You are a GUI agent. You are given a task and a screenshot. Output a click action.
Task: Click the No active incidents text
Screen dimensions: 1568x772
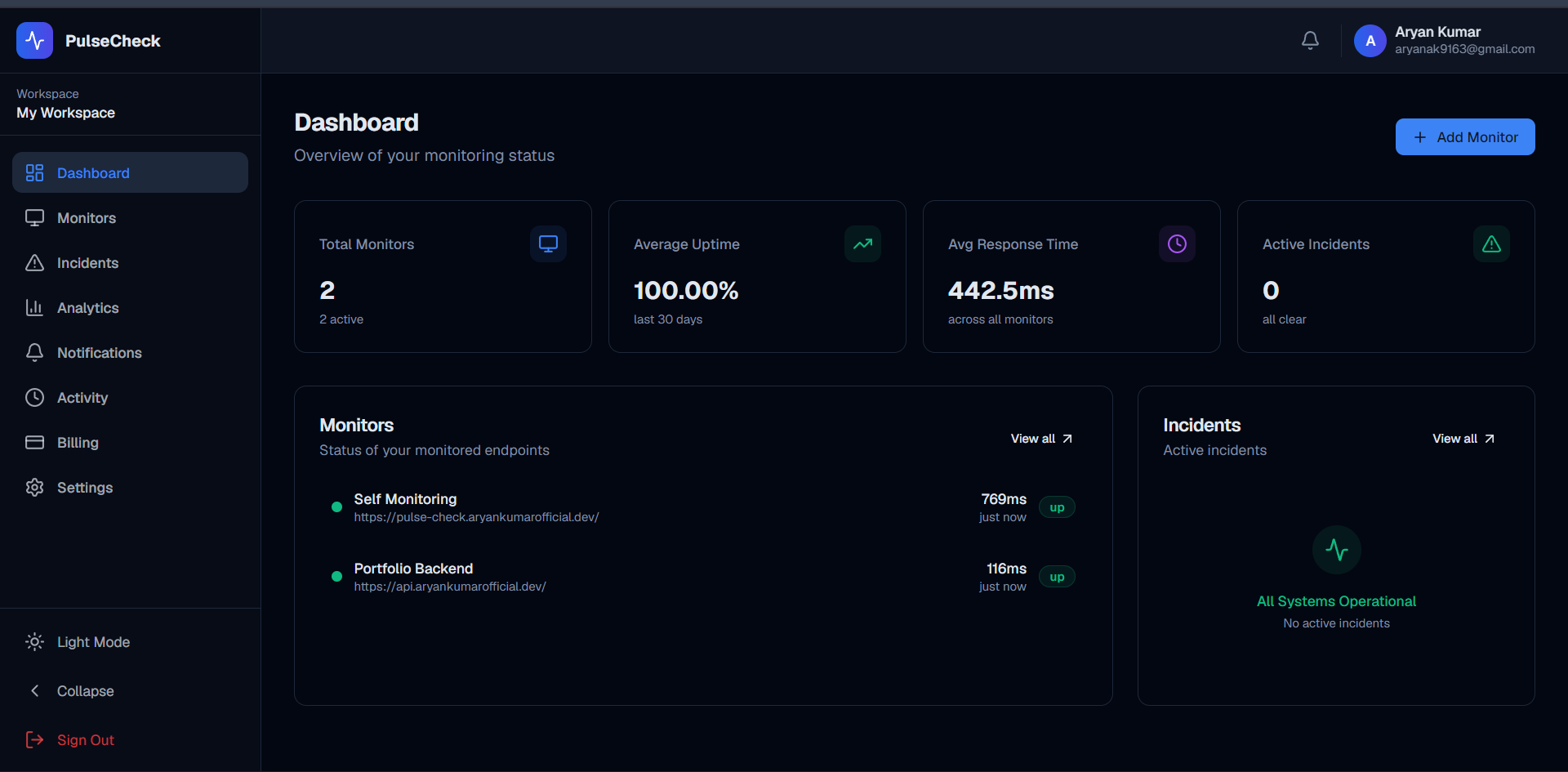[1336, 623]
